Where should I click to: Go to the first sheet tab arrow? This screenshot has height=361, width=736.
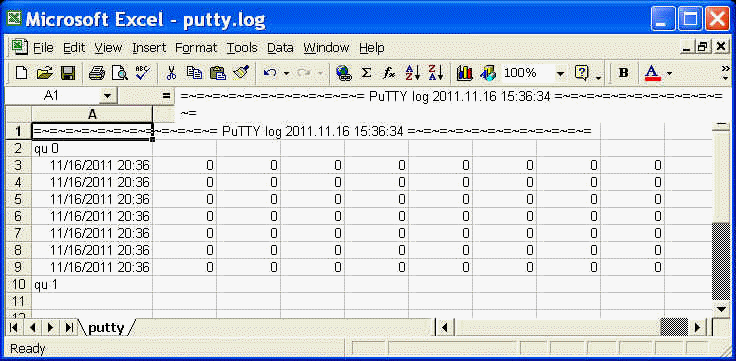click(x=14, y=327)
